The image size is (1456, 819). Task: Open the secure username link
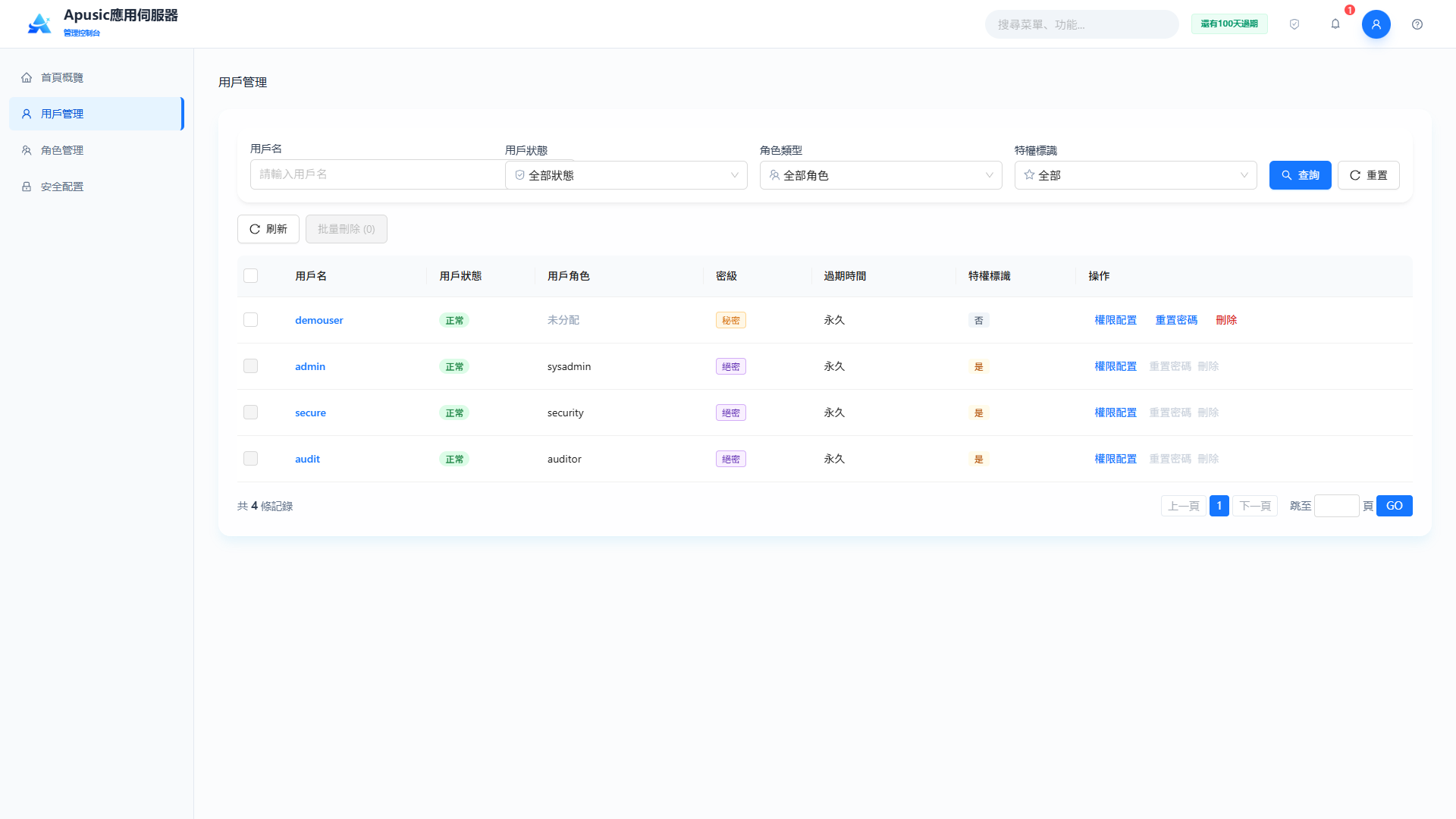(311, 413)
